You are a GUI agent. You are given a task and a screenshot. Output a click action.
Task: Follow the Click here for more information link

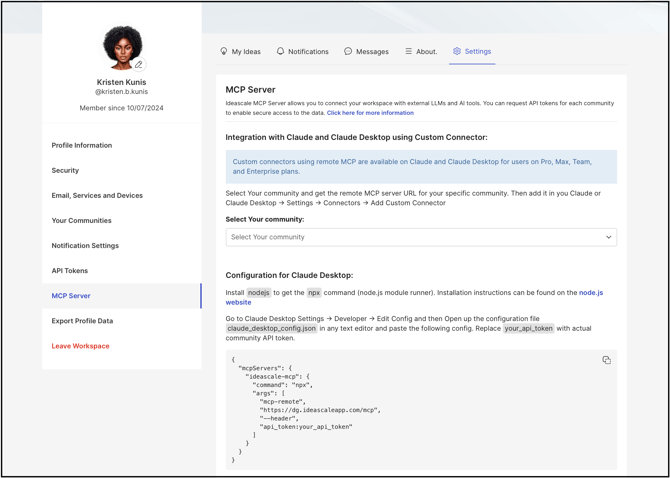(x=370, y=113)
